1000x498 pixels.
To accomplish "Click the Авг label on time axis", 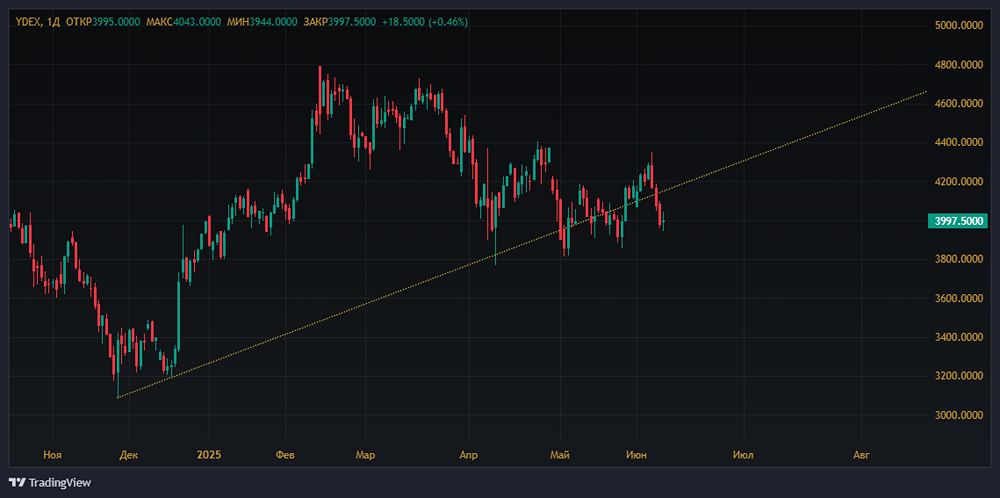I will (x=861, y=455).
